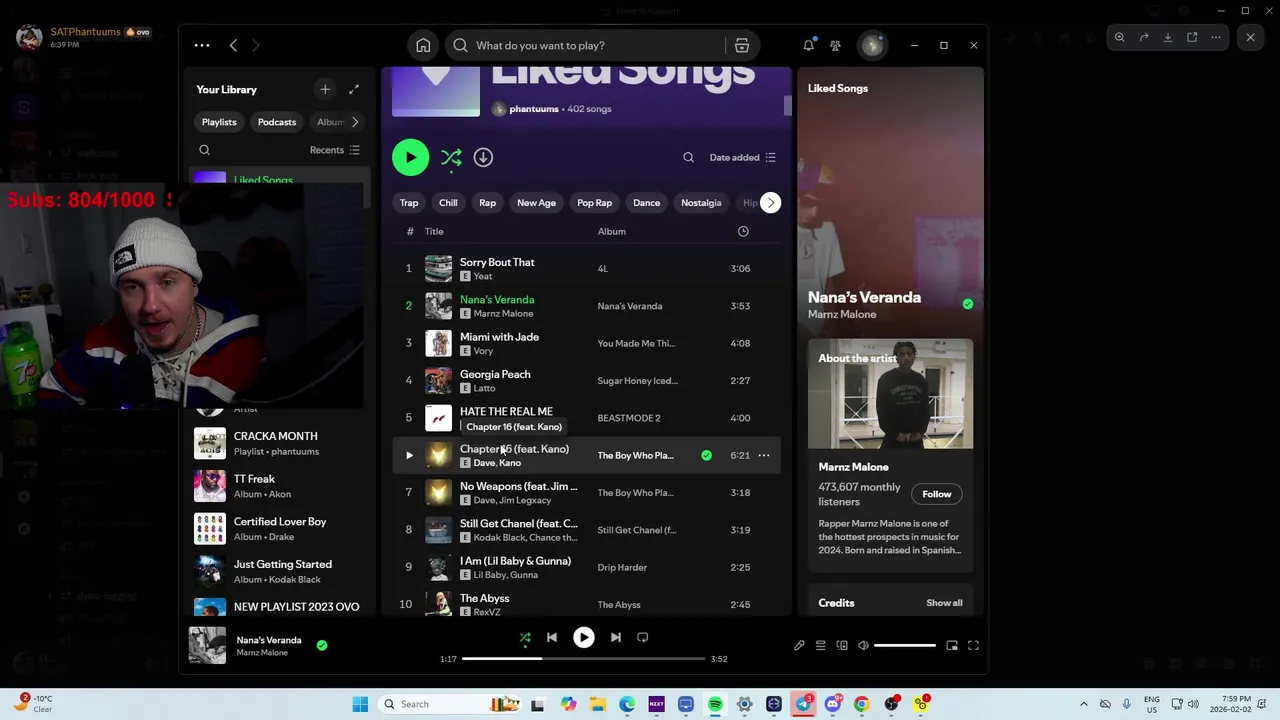The width and height of the screenshot is (1280, 720).
Task: Expand Your Library to full view
Action: tap(353, 89)
